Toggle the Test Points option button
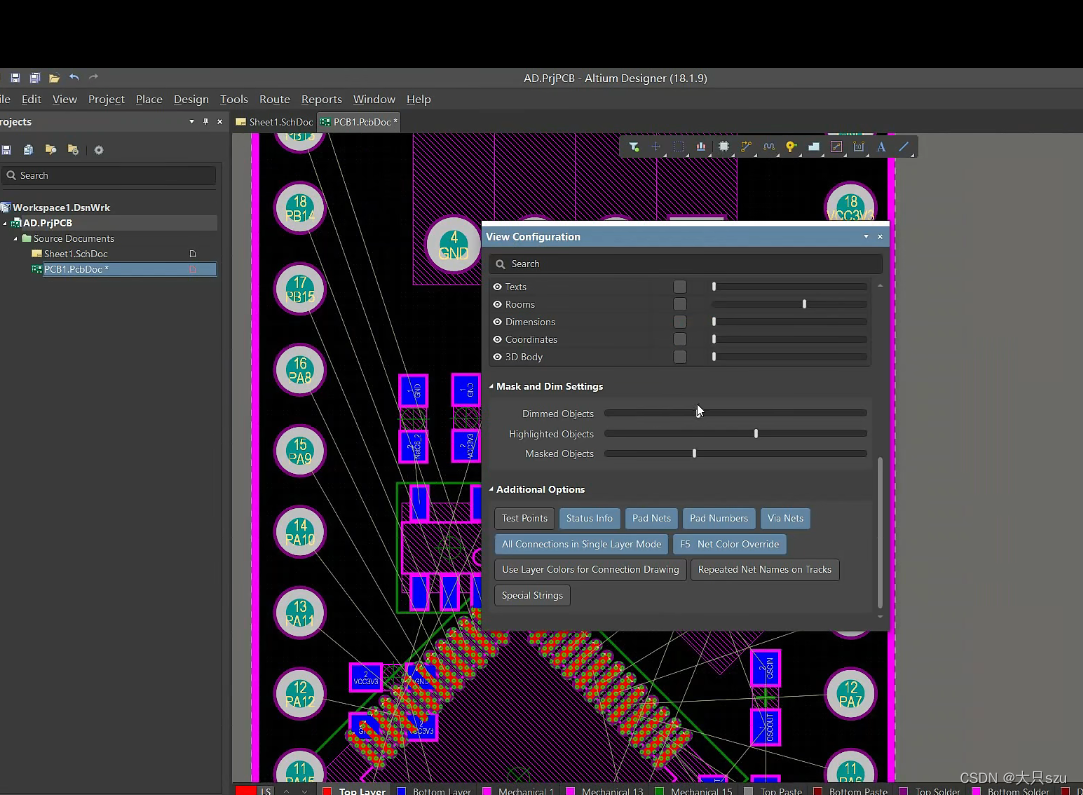The width and height of the screenshot is (1083, 795). coord(525,518)
